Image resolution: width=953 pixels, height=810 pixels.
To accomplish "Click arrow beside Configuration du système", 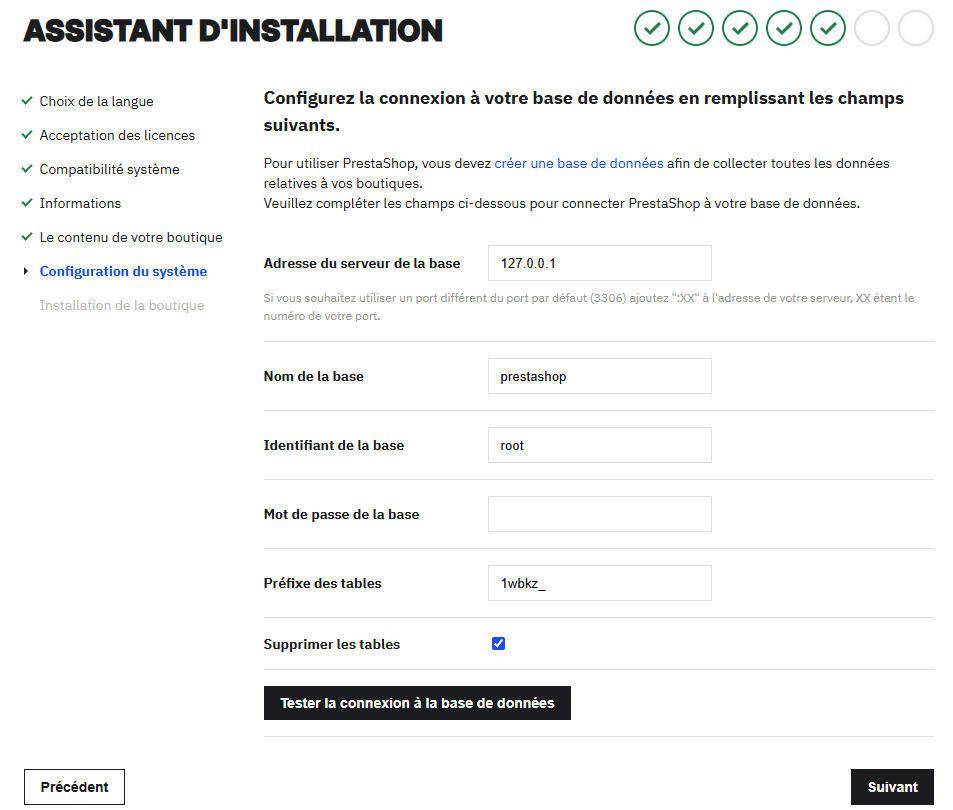I will coord(26,271).
